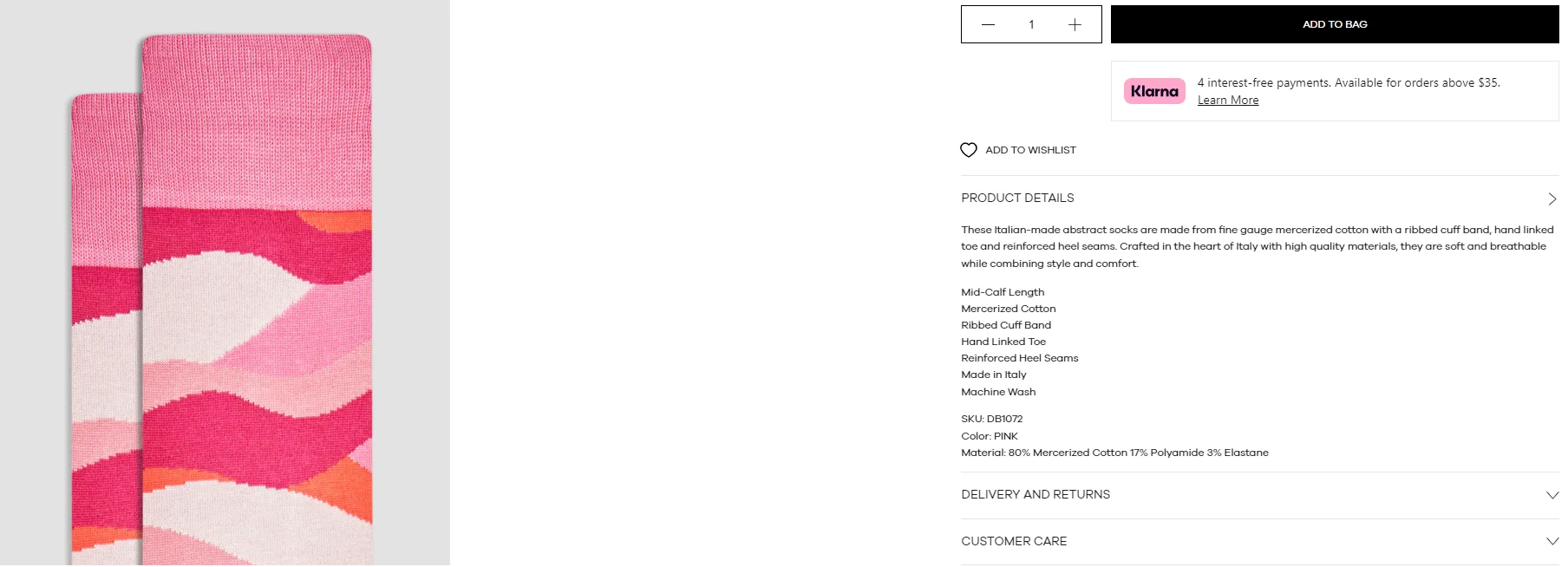Click the Color PINK label
Viewport: 1568px width, 567px height.
(990, 436)
